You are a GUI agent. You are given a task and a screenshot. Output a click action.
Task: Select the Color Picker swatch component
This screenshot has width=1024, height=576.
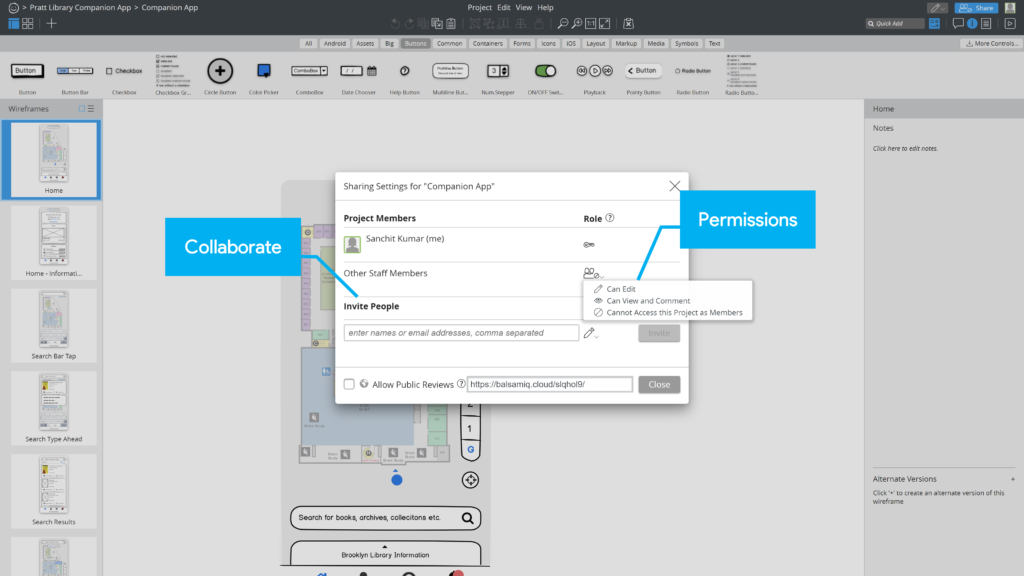[x=262, y=71]
